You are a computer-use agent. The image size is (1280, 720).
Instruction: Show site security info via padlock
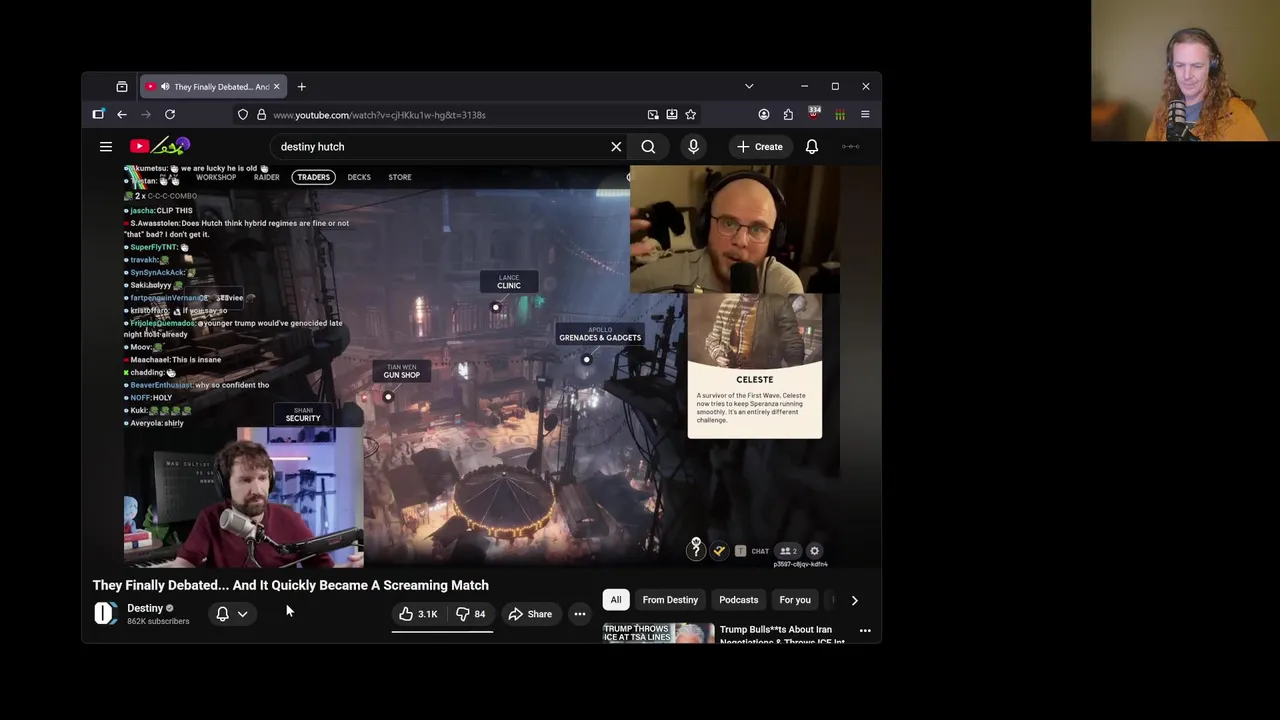(x=261, y=115)
